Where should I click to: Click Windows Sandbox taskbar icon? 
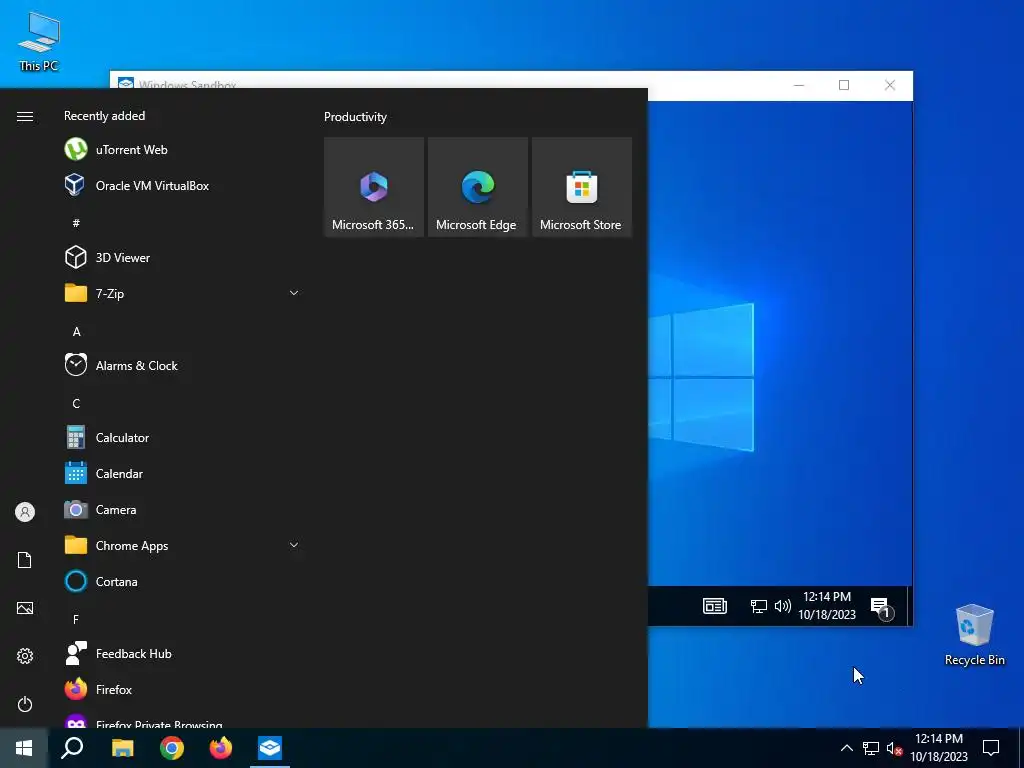pos(270,748)
